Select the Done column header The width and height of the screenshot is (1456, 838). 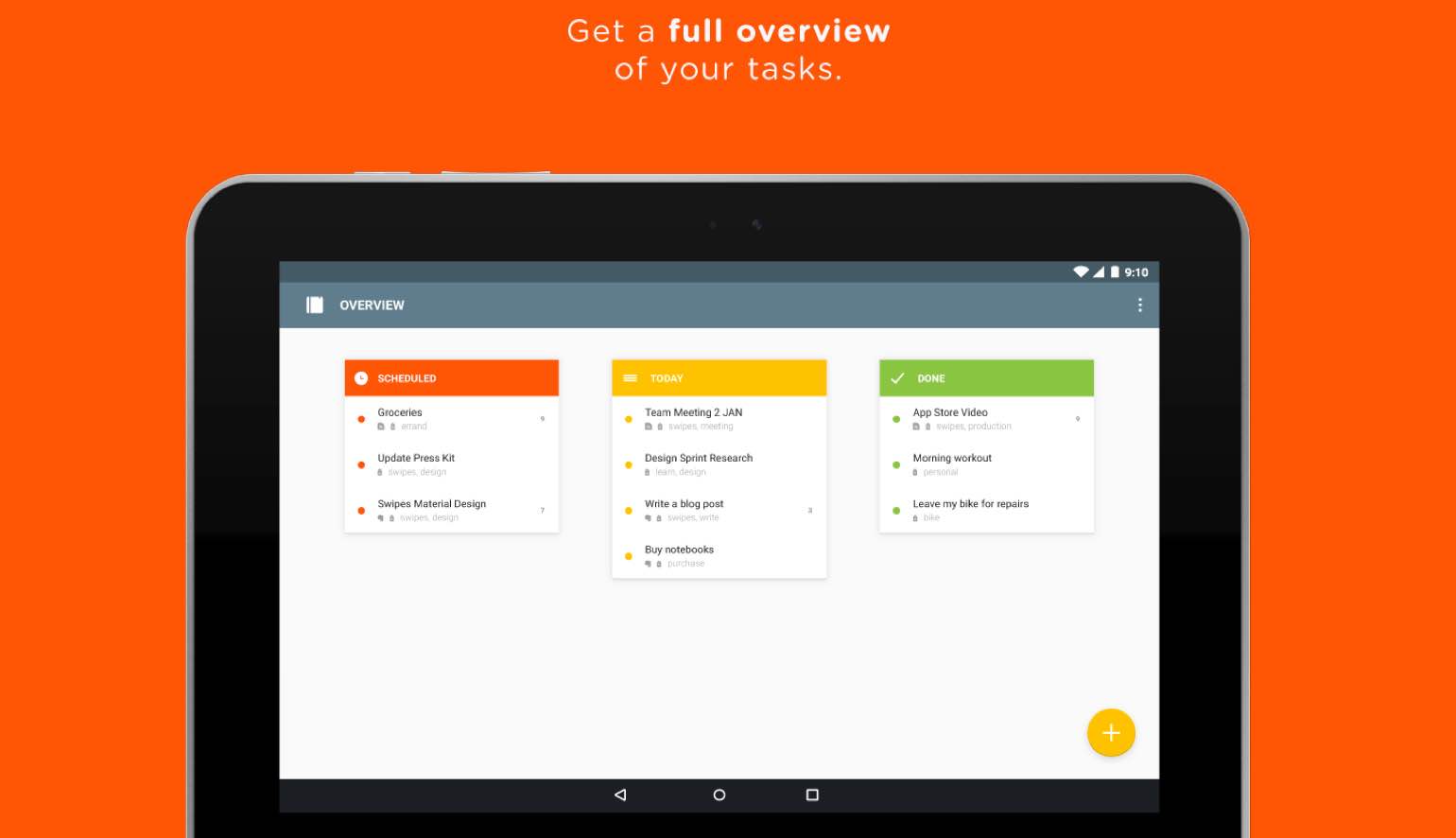click(x=986, y=377)
